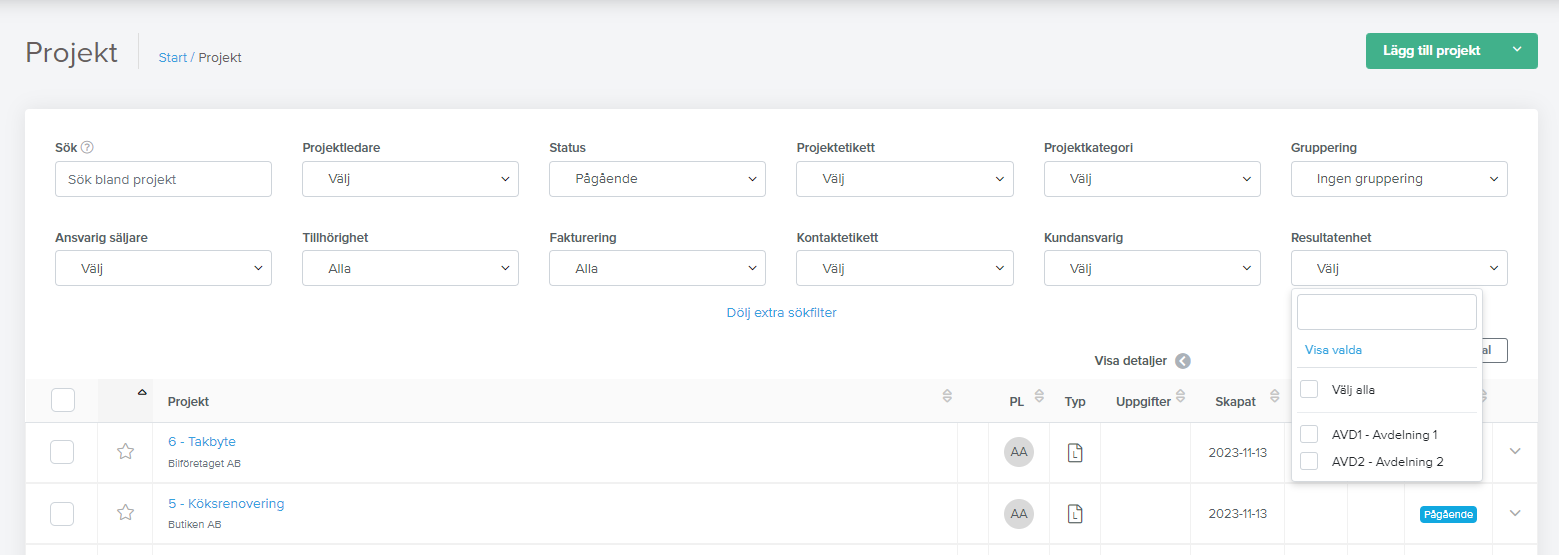Tick AVD1 - Avdelning 1 checkbox
Image resolution: width=1559 pixels, height=555 pixels.
click(x=1309, y=434)
